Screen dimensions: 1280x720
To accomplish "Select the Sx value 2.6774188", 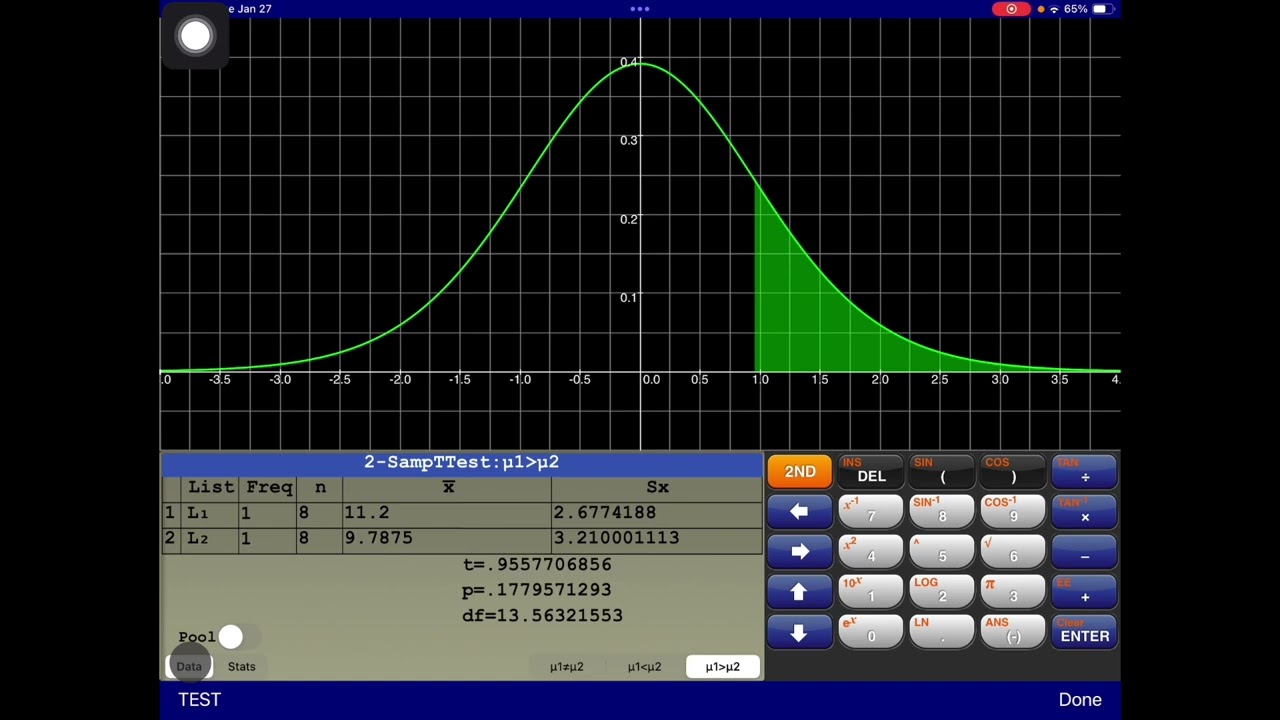I will coord(656,512).
